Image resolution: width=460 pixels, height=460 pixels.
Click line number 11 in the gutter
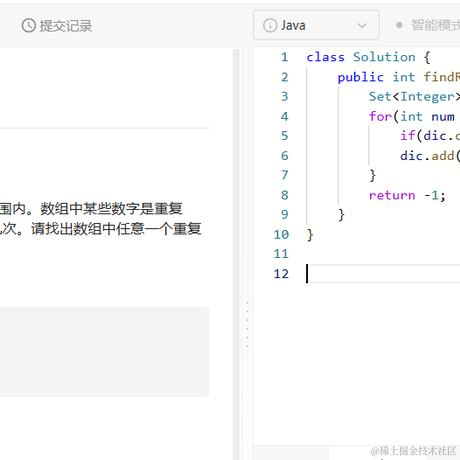click(x=281, y=254)
